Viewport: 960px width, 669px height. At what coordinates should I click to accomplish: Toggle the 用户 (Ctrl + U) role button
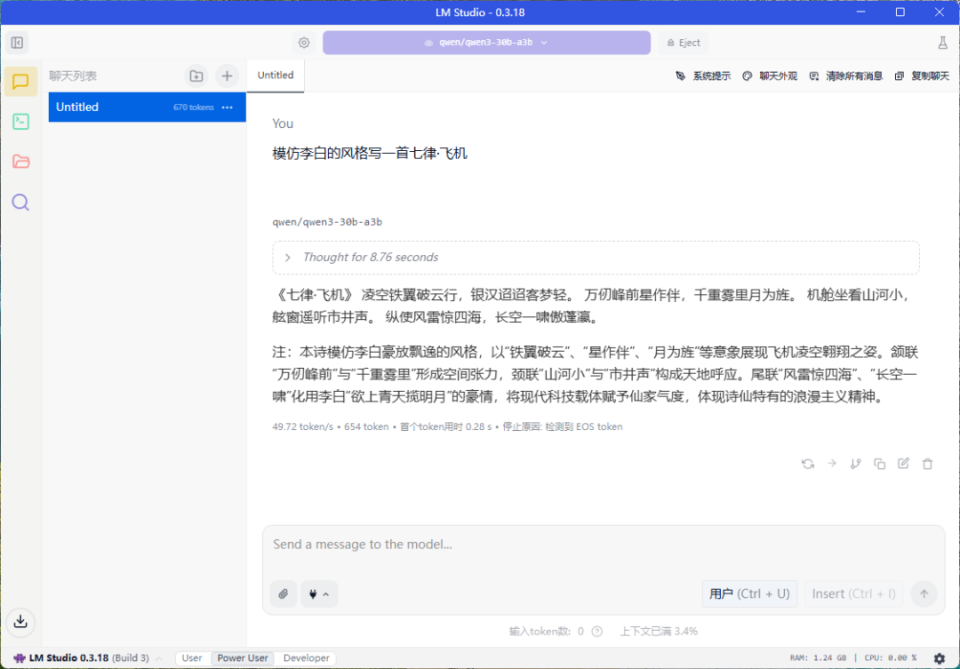749,594
